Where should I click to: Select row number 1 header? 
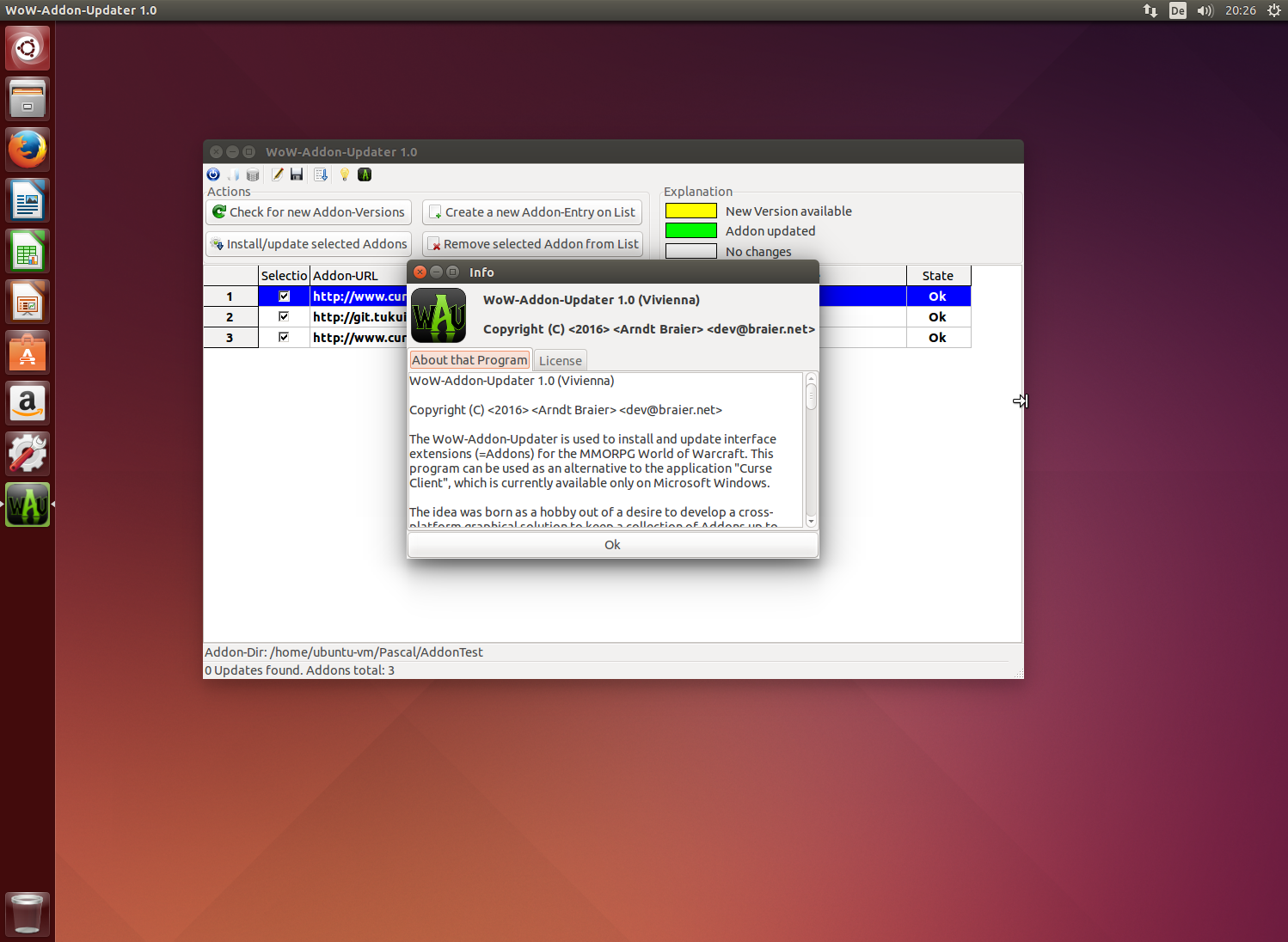point(230,297)
